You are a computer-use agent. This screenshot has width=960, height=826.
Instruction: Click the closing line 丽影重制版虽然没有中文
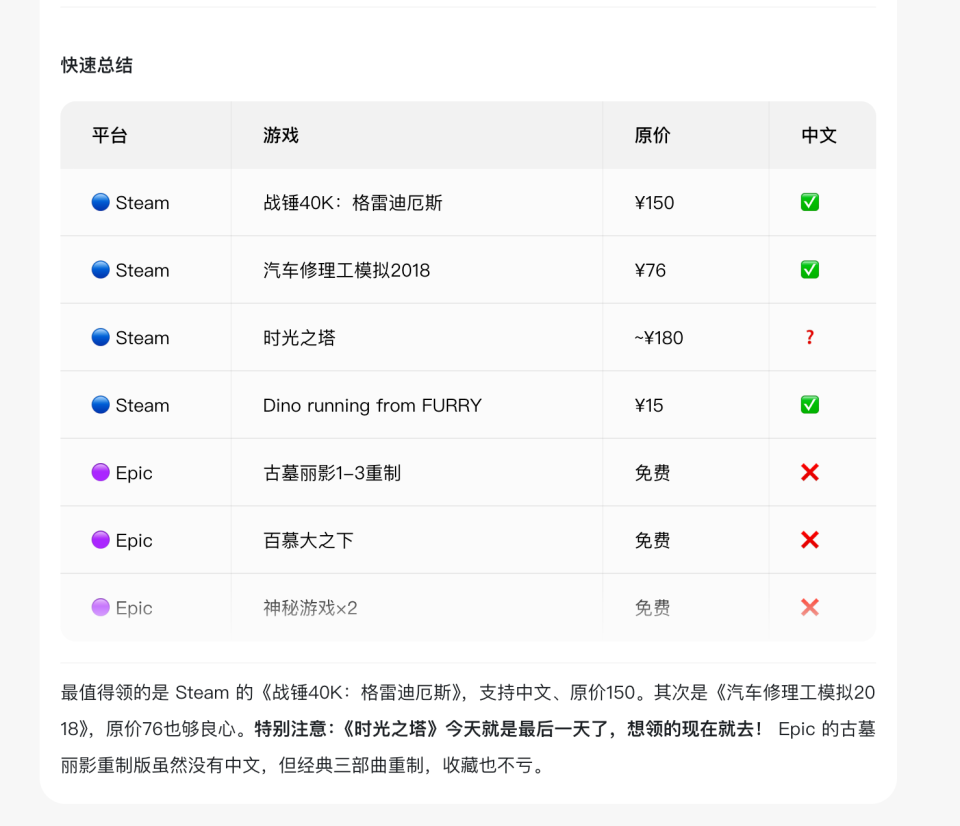coord(301,765)
